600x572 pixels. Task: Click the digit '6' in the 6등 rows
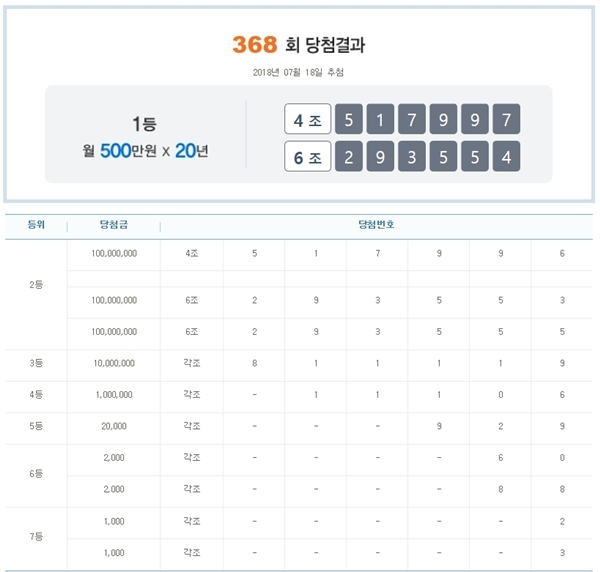(501, 458)
